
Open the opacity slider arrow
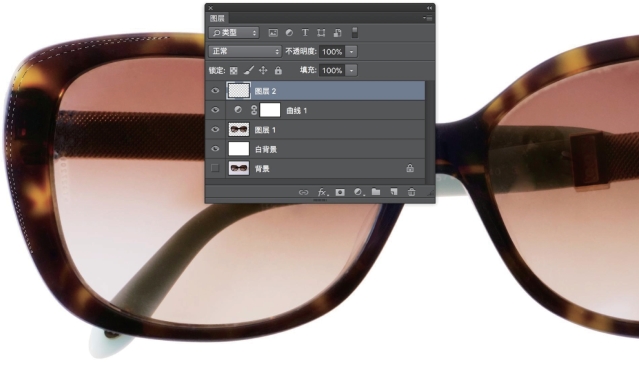pos(351,52)
